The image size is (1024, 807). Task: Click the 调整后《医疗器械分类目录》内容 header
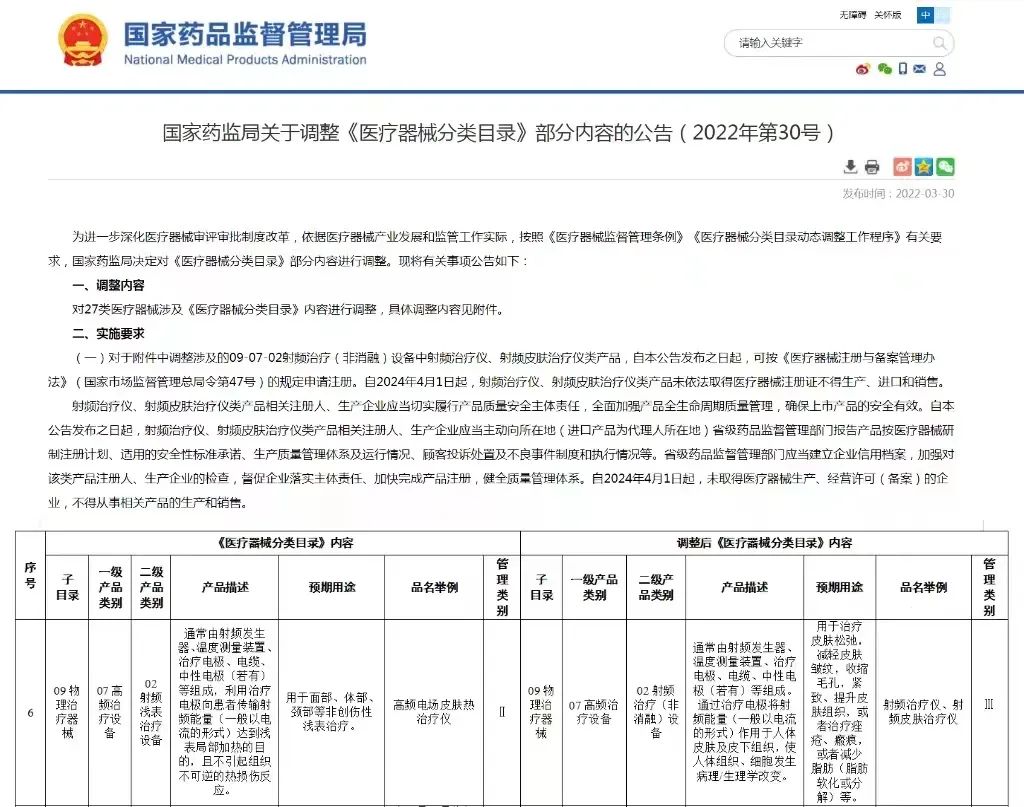pos(764,543)
